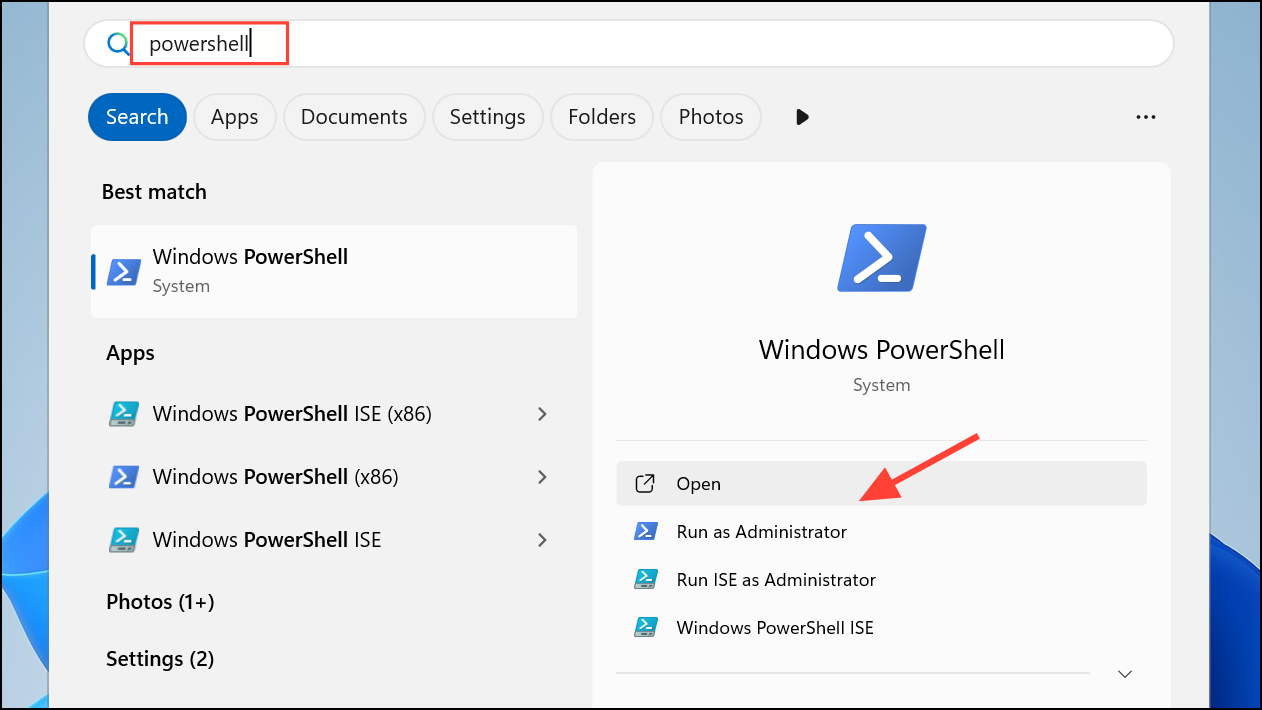Expand Windows PowerShell ISE (x86) chevron

542,414
